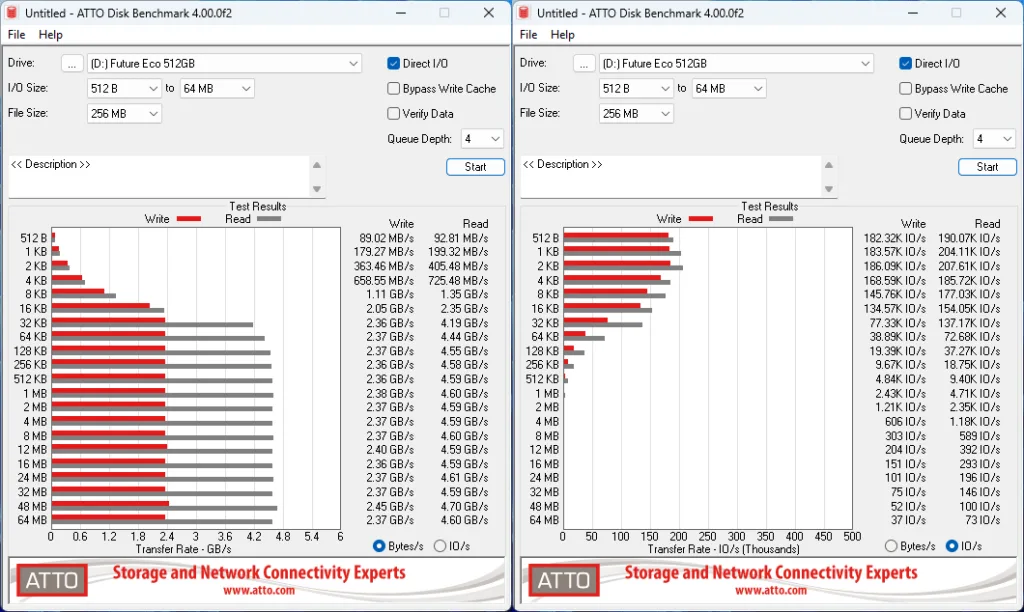1024x612 pixels.
Task: Open File menu in right window
Action: 528,35
